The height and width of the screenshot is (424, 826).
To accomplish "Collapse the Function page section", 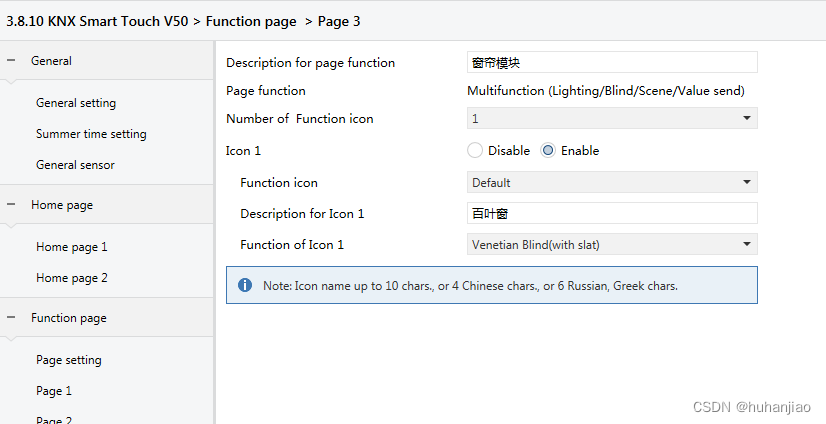I will point(11,318).
